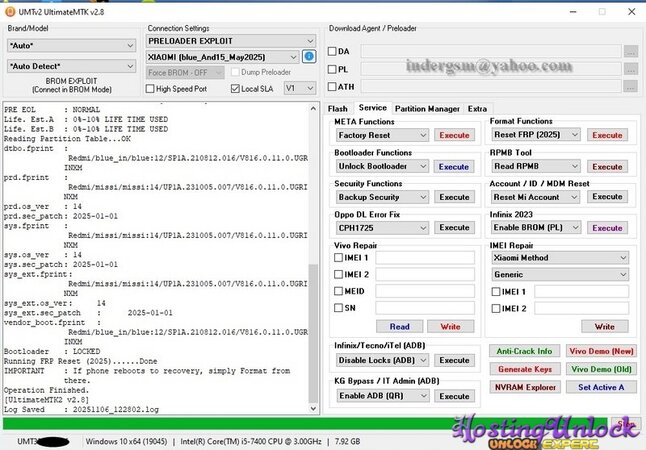Click the UMTv2 app icon in title bar
This screenshot has width=646, height=450.
9,8
